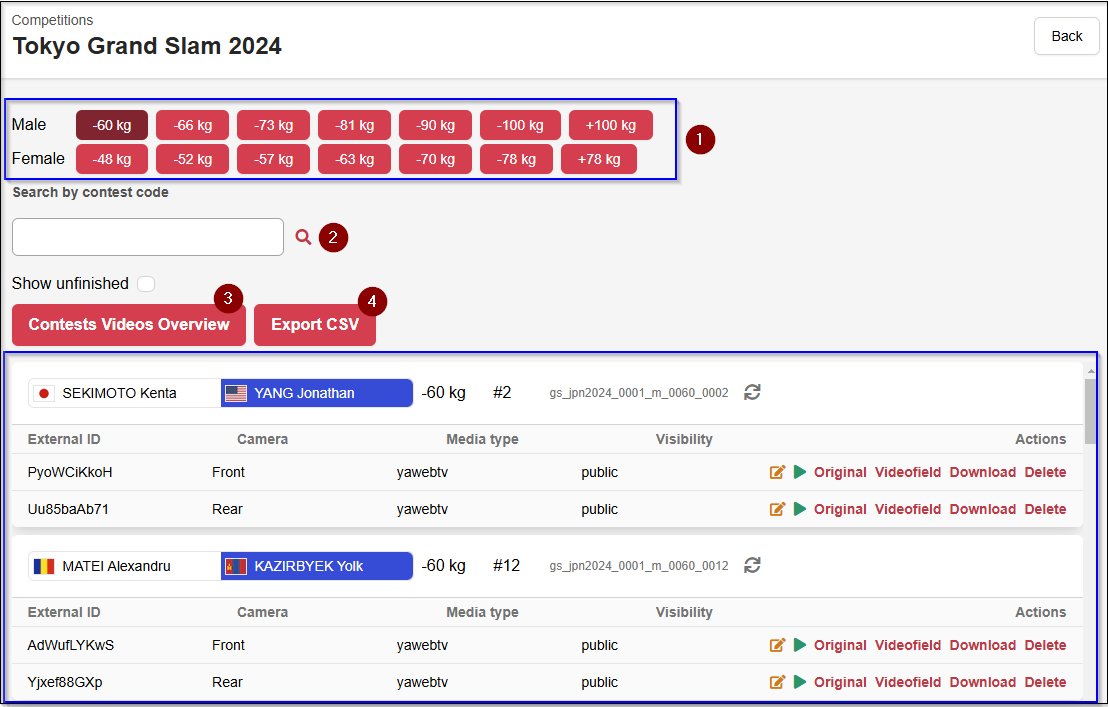The width and height of the screenshot is (1108, 707).
Task: Export contest data as CSV
Action: 314,325
